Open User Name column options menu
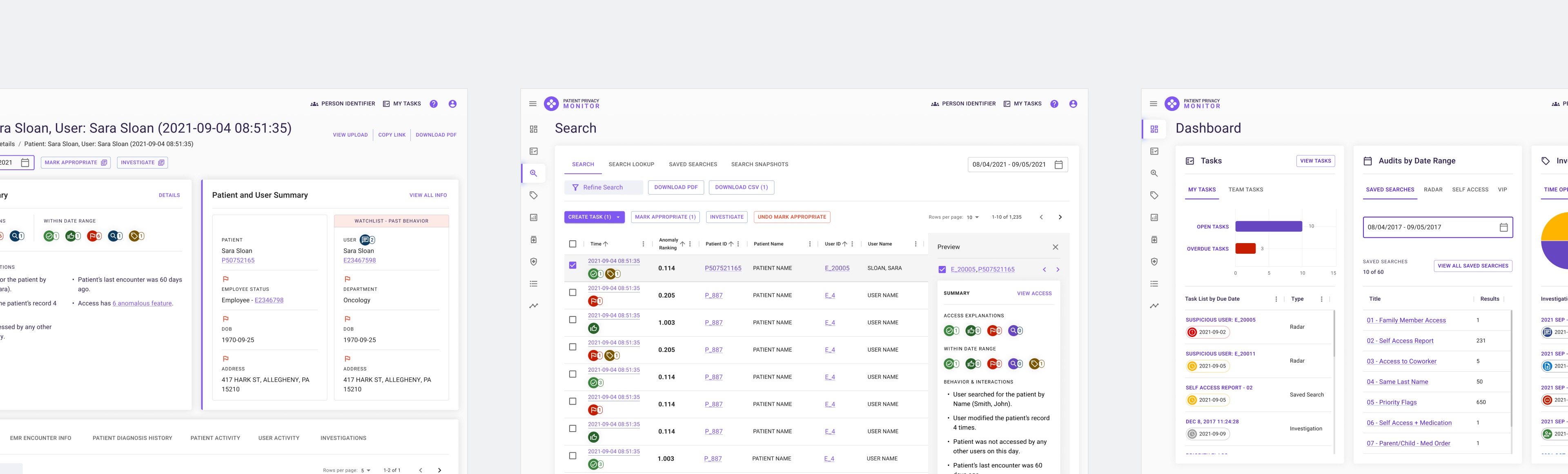This screenshot has height=474, width=1568. (x=915, y=244)
